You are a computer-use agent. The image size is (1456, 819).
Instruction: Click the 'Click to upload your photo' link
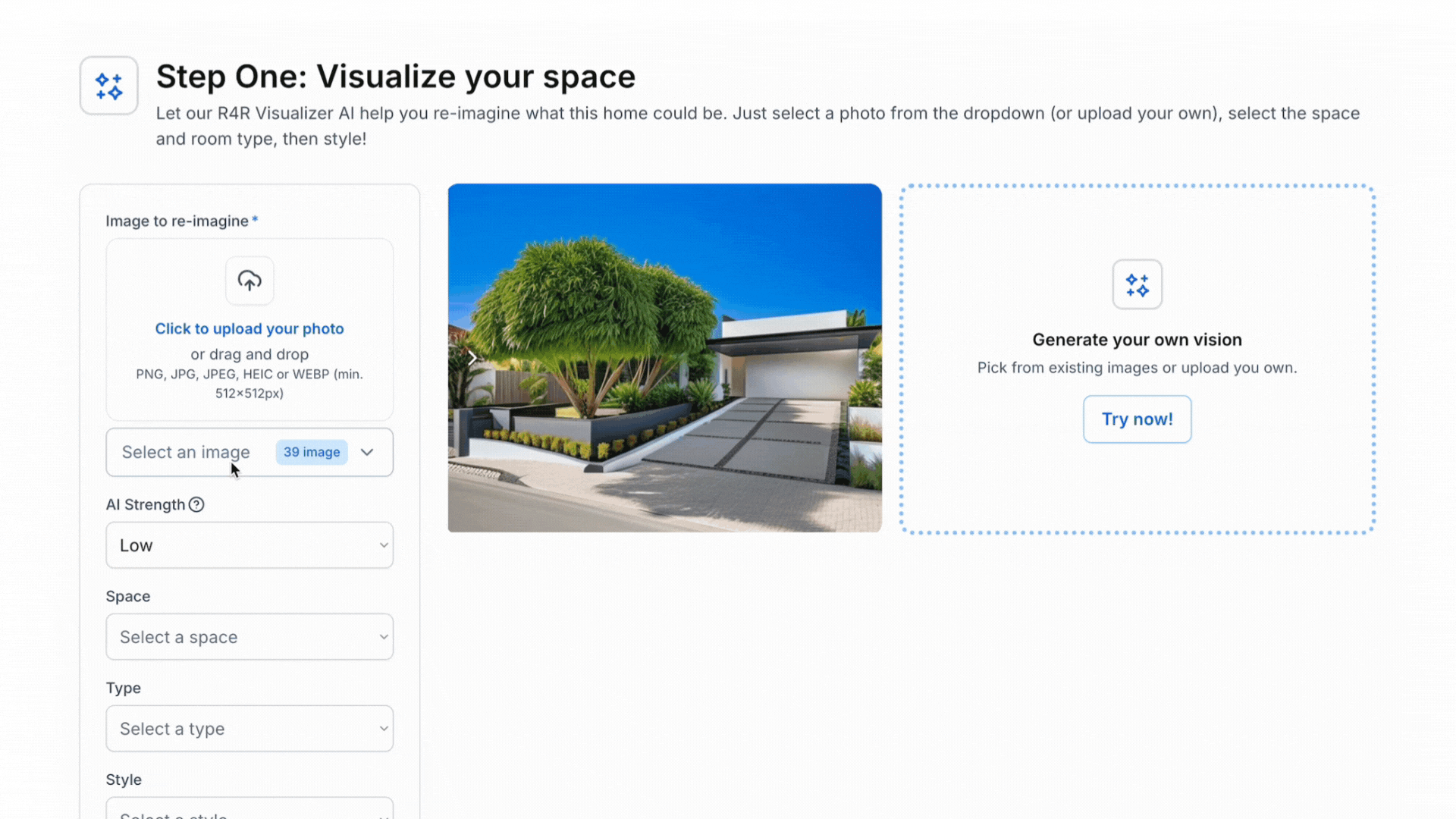pyautogui.click(x=249, y=328)
